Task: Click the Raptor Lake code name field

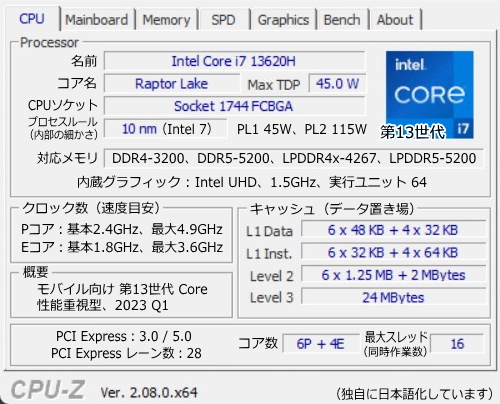Action: pyautogui.click(x=172, y=83)
